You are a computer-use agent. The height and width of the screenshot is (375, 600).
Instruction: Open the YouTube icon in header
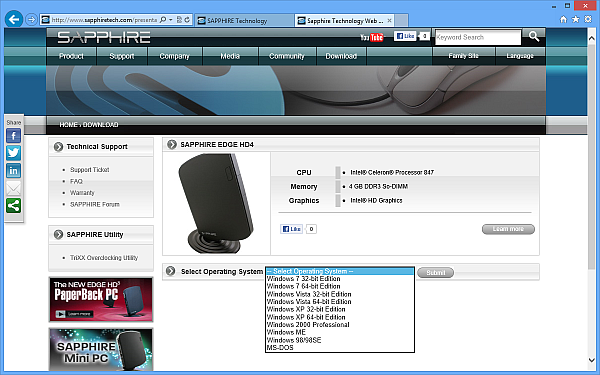pyautogui.click(x=372, y=37)
